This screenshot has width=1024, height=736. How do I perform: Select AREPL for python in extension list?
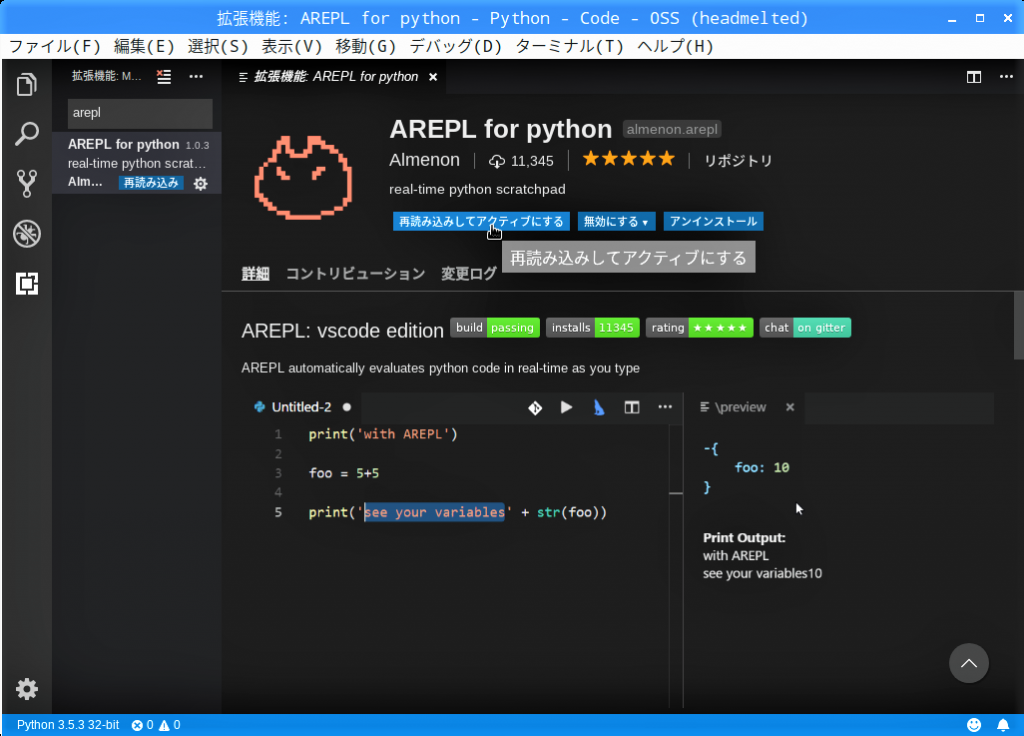[x=136, y=163]
